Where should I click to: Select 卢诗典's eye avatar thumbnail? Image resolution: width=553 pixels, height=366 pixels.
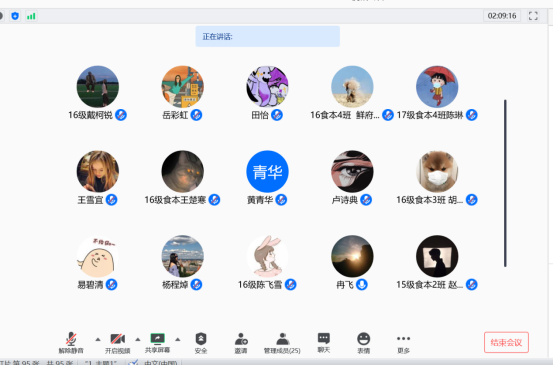click(x=352, y=172)
